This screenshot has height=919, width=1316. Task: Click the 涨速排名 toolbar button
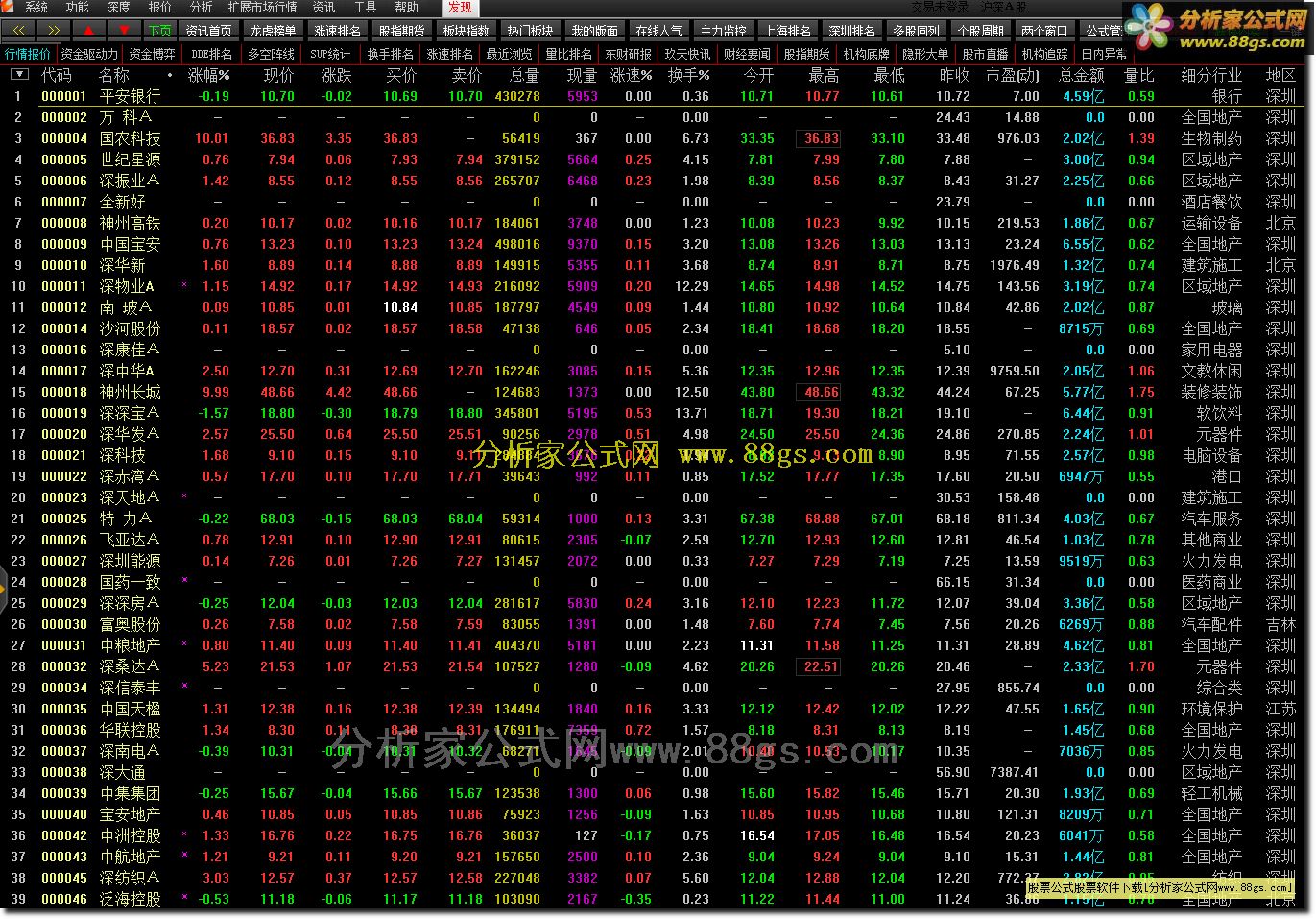(x=338, y=31)
